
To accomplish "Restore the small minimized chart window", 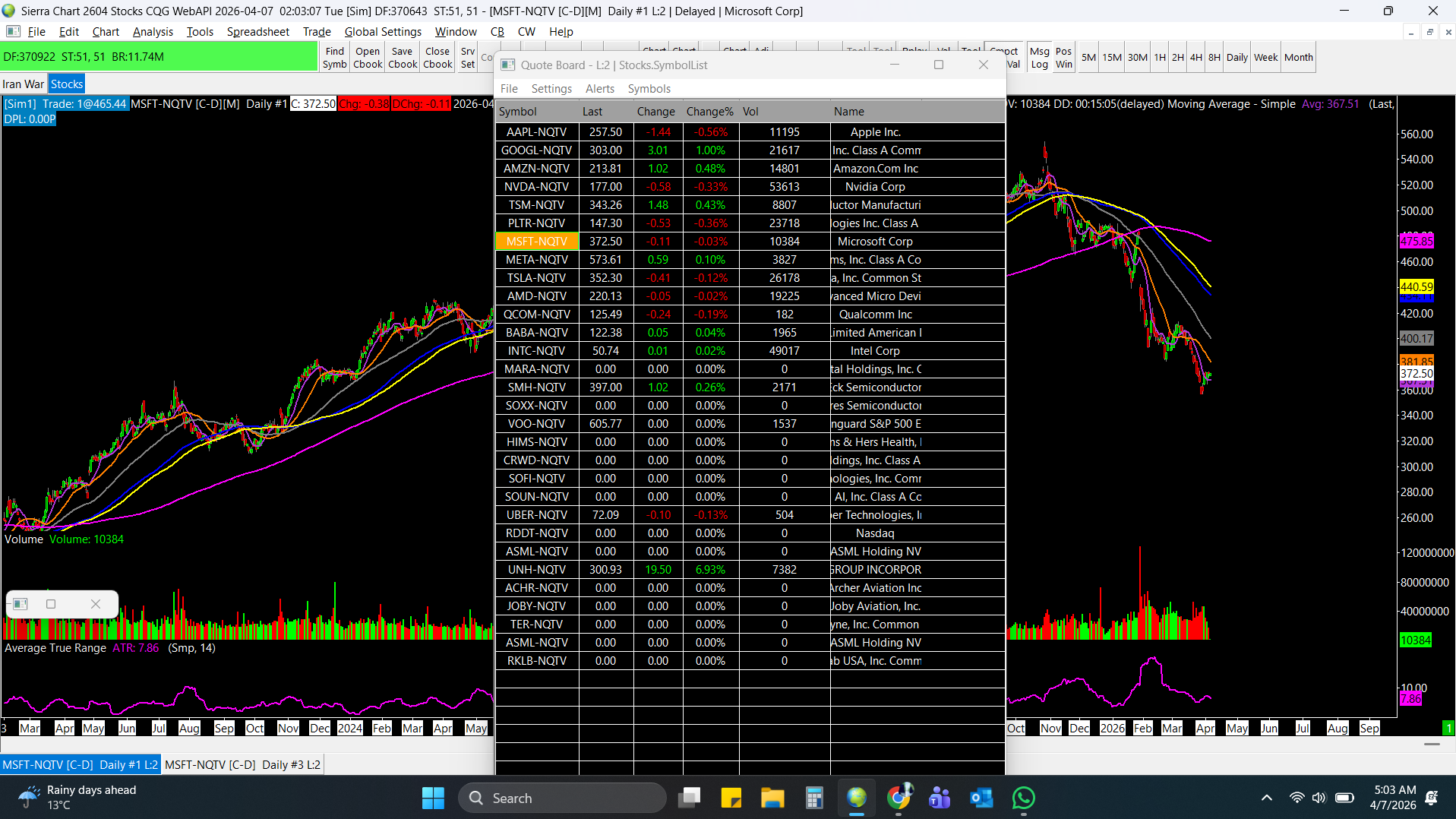I will pos(51,604).
